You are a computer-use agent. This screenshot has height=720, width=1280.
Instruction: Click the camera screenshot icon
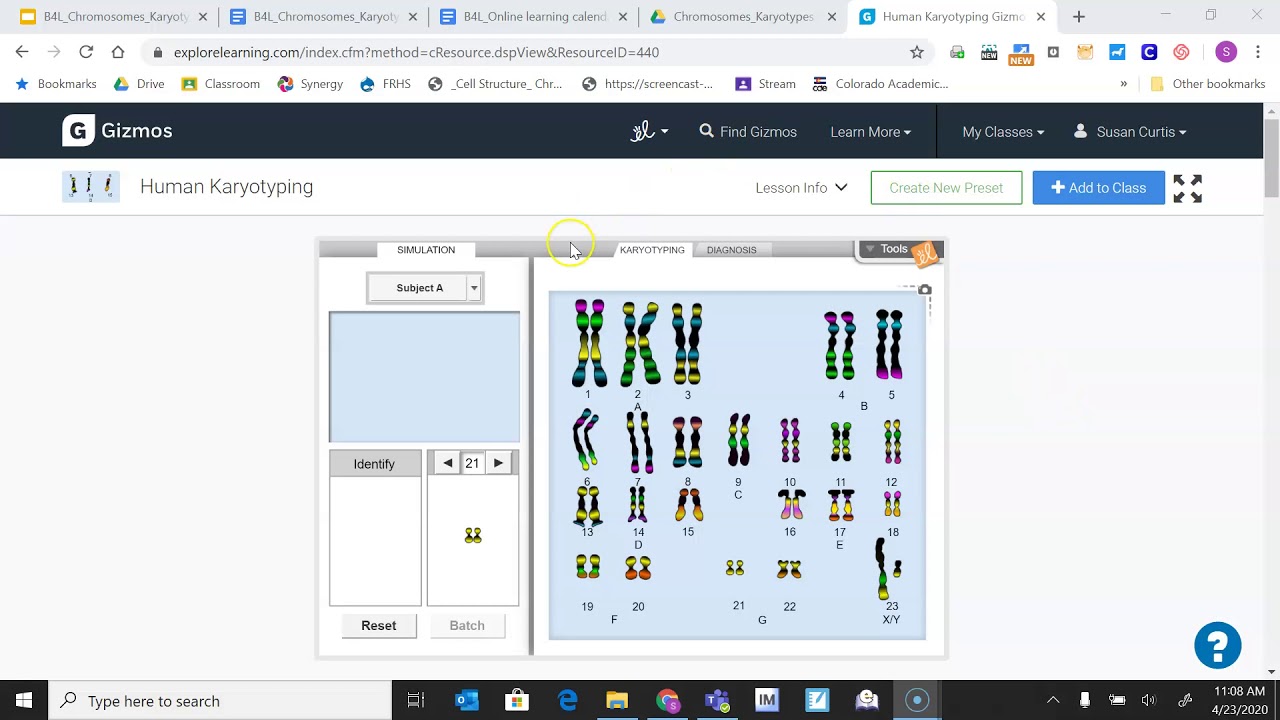click(925, 290)
